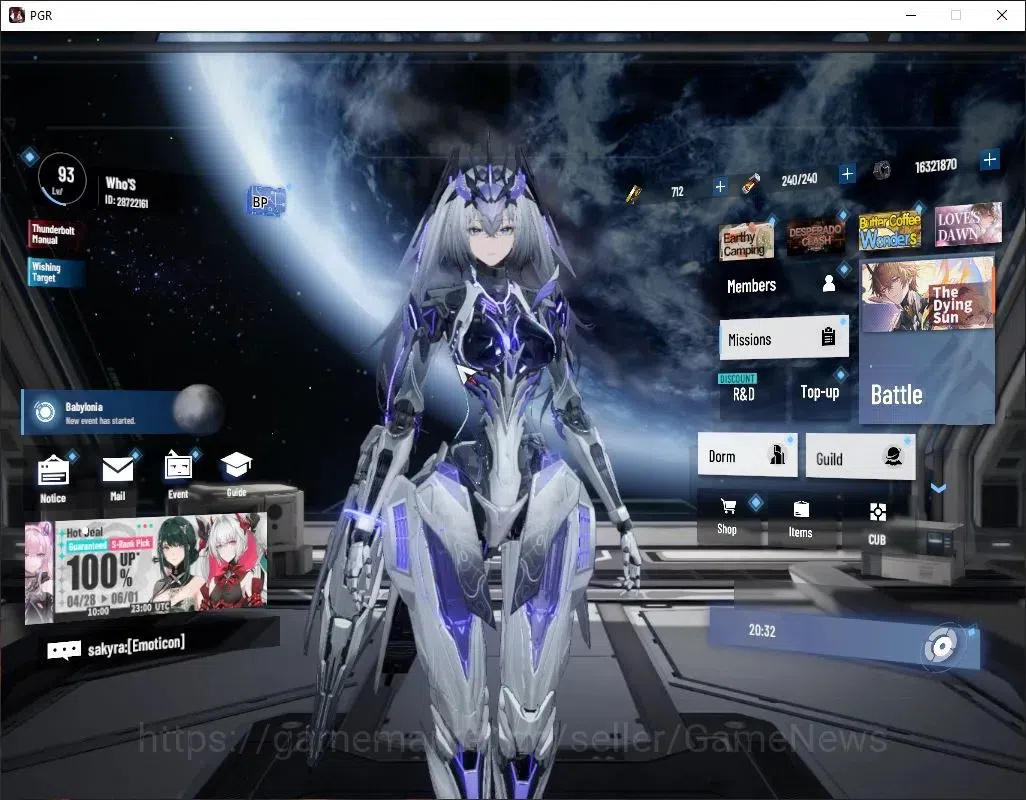Close the PGR window
The image size is (1026, 800).
[1001, 15]
